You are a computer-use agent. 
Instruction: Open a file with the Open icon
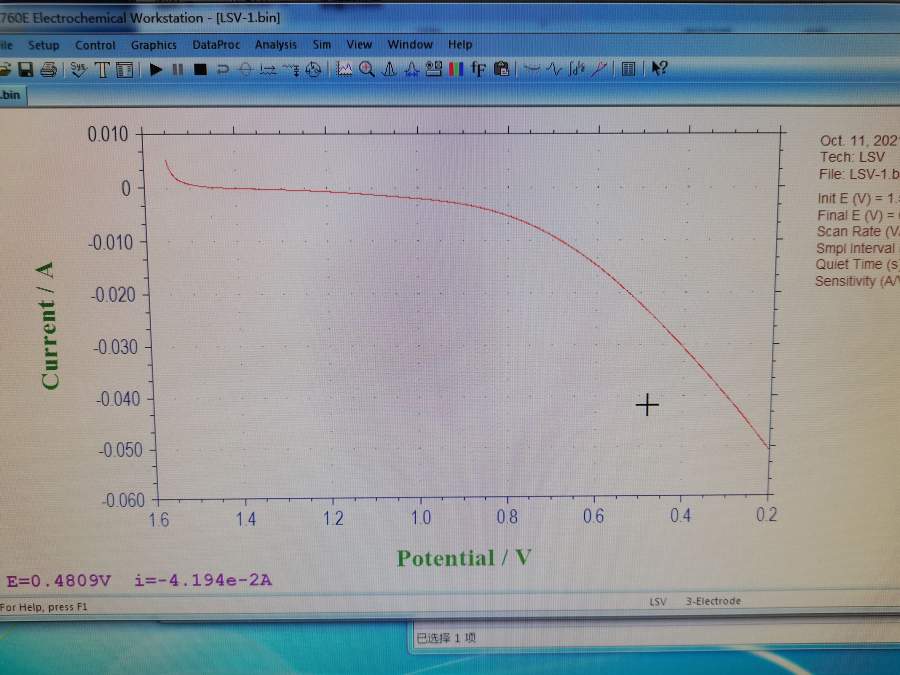[x=5, y=70]
